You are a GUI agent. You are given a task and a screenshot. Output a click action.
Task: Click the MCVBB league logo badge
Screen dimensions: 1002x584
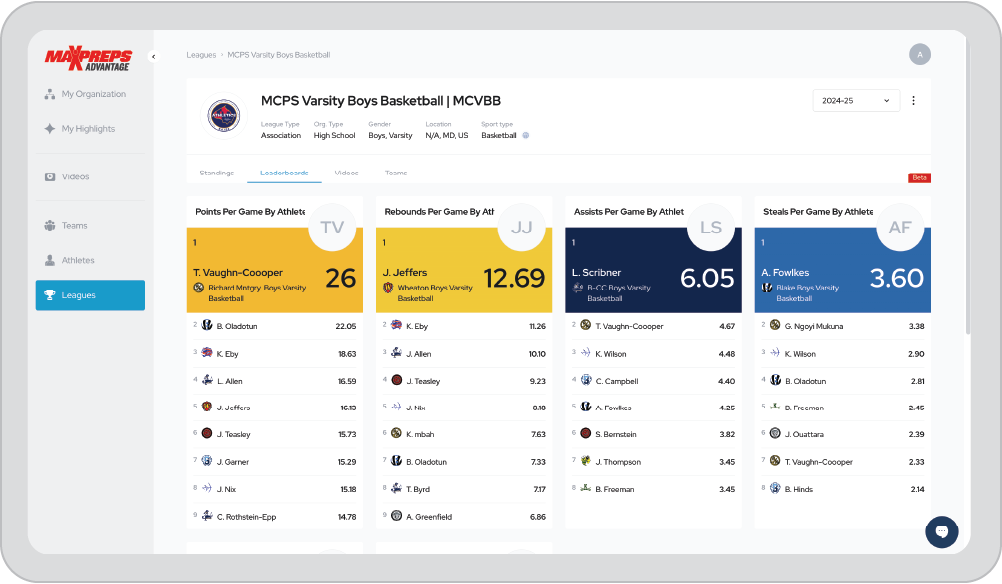coord(222,113)
